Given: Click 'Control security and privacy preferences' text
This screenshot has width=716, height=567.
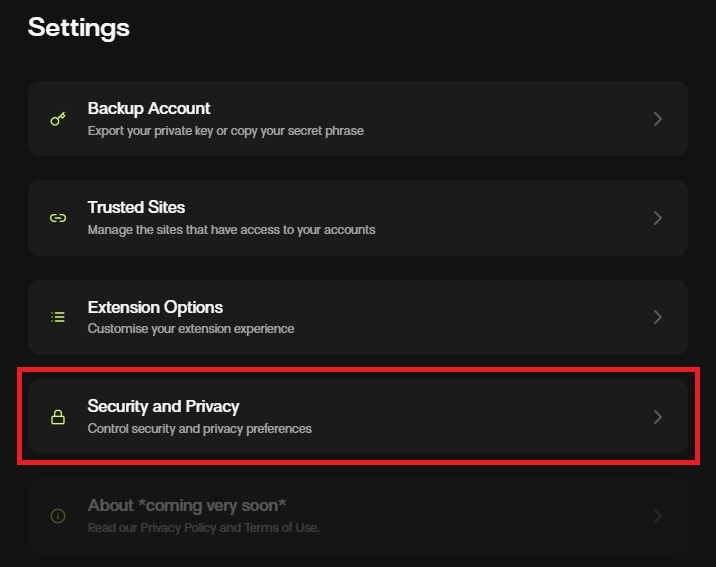Looking at the screenshot, I should click(200, 428).
